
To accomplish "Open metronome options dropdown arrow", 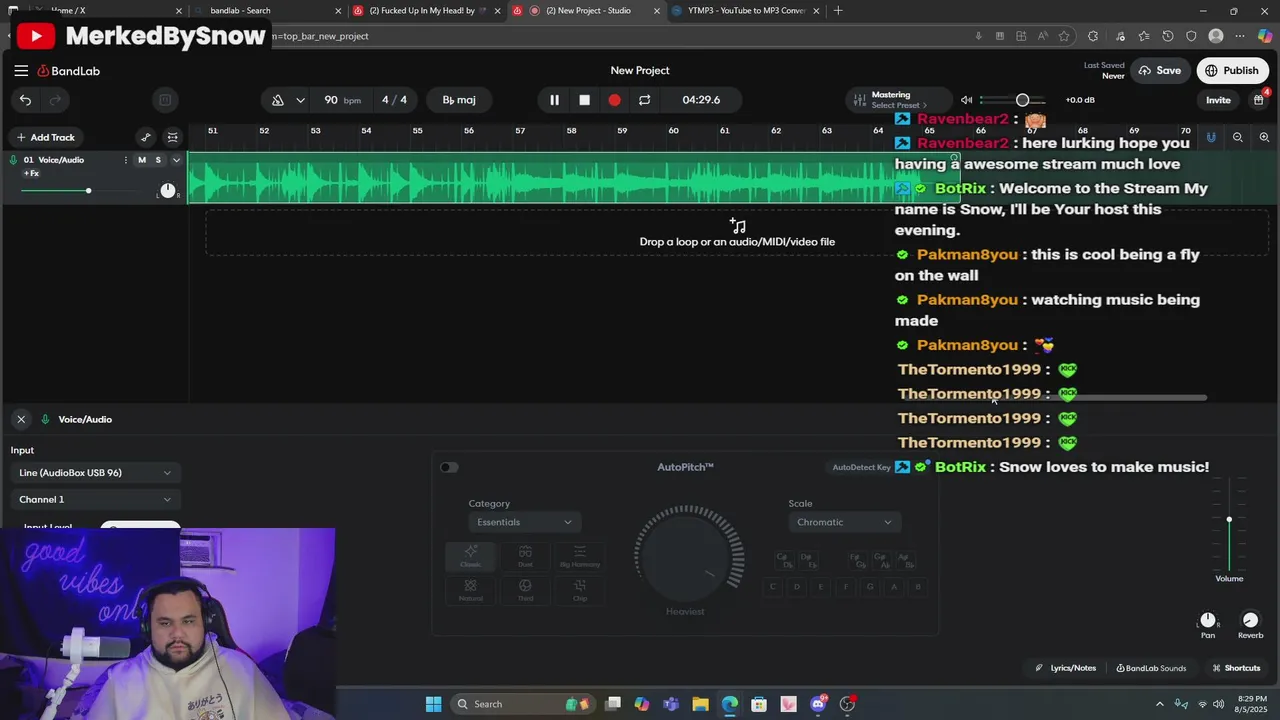I will pyautogui.click(x=300, y=100).
